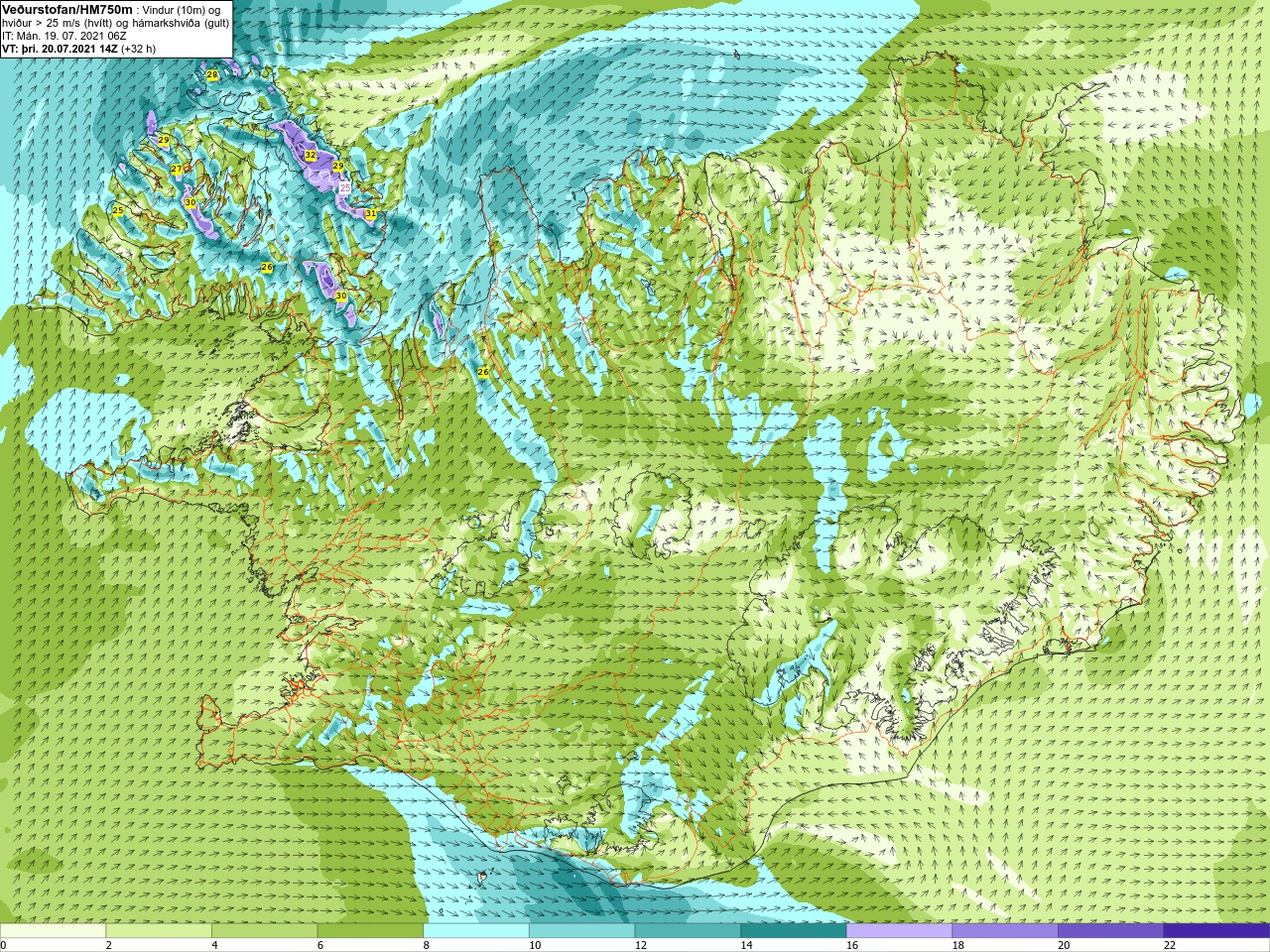
Task: Click the legend scale number 0
Action: [x=3, y=945]
